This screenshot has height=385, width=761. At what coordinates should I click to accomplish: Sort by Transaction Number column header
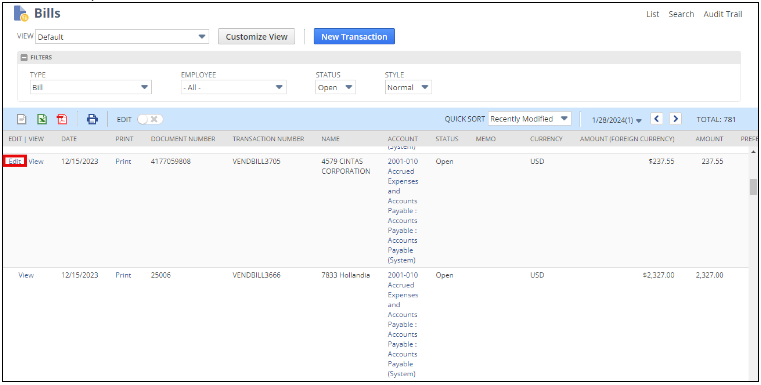click(268, 139)
